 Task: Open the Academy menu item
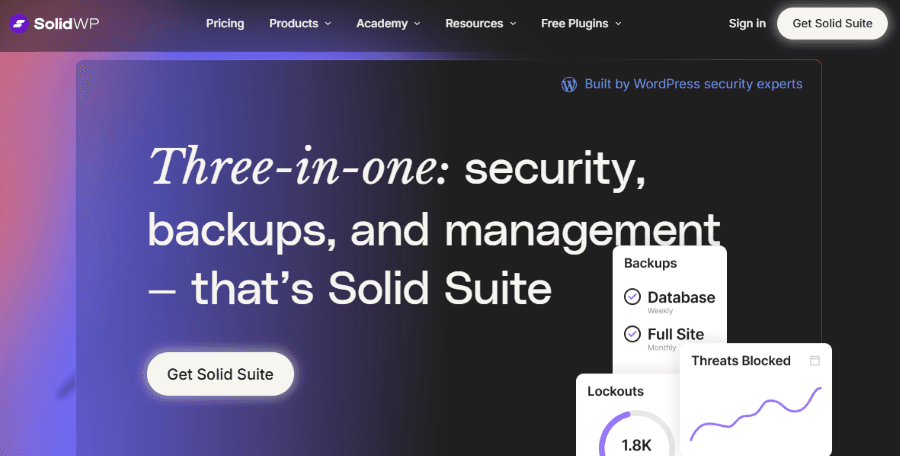pyautogui.click(x=382, y=24)
